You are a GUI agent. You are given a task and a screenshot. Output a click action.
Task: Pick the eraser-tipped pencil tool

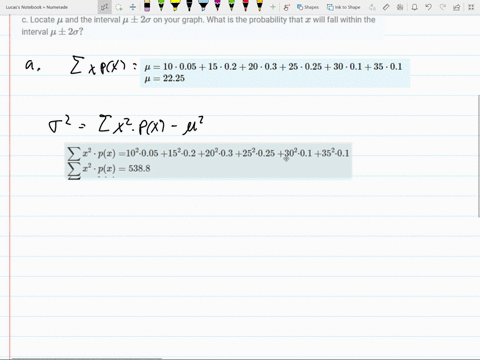(x=147, y=6)
